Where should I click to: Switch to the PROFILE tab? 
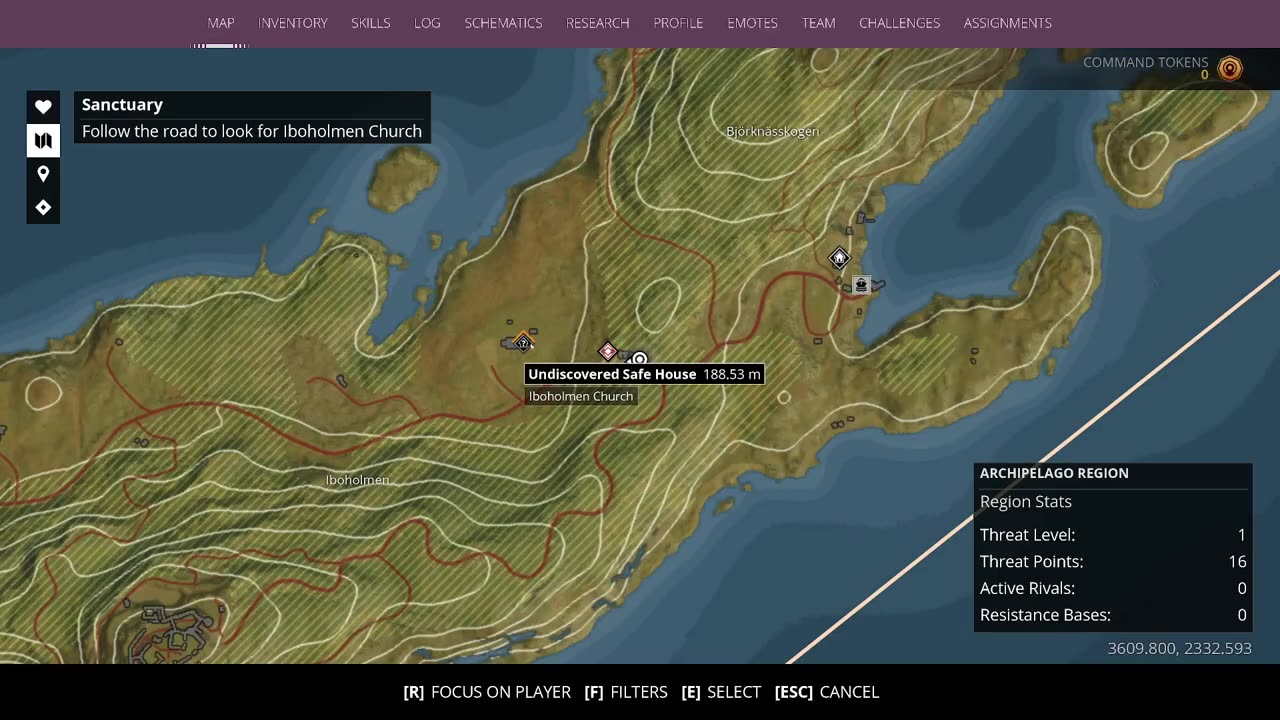click(x=678, y=23)
